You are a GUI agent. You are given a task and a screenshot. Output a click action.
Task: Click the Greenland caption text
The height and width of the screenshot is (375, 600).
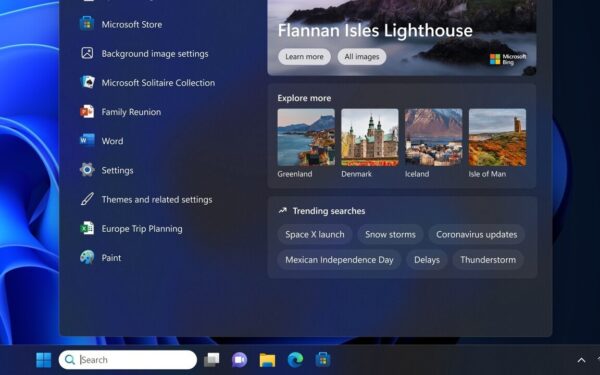(x=295, y=174)
